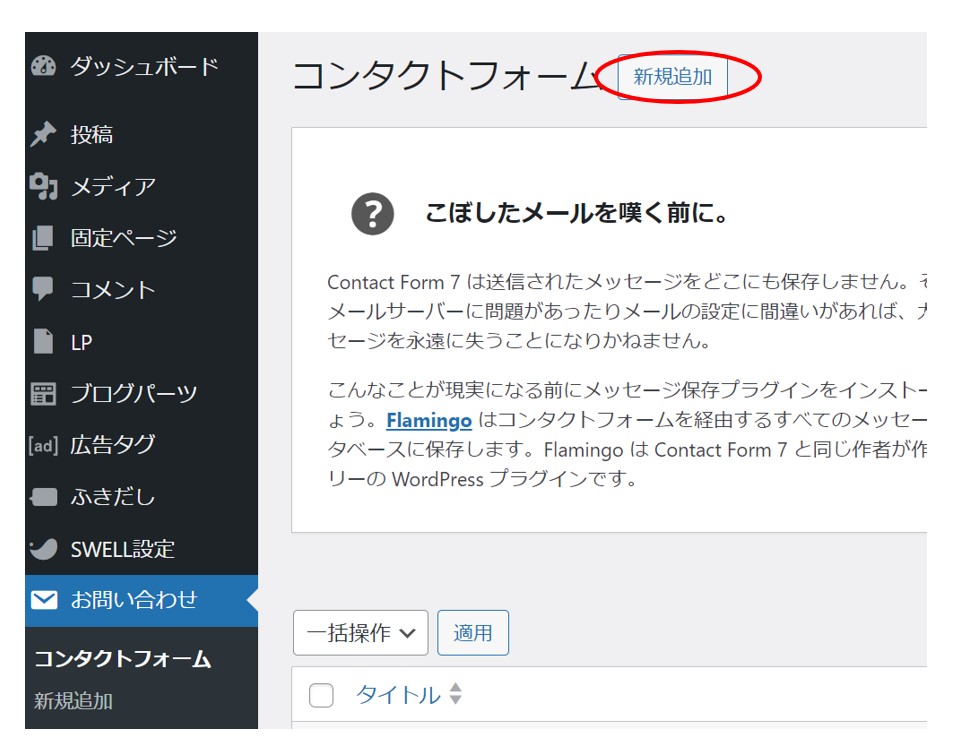
Task: Click the question mark help icon
Action: click(373, 214)
